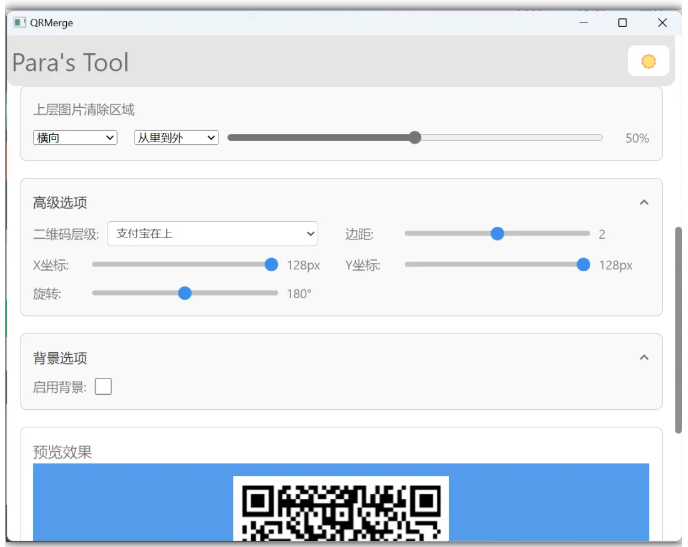Screen dimensions: 688x547
Task: Click the 180° rotation value
Action: pos(299,294)
